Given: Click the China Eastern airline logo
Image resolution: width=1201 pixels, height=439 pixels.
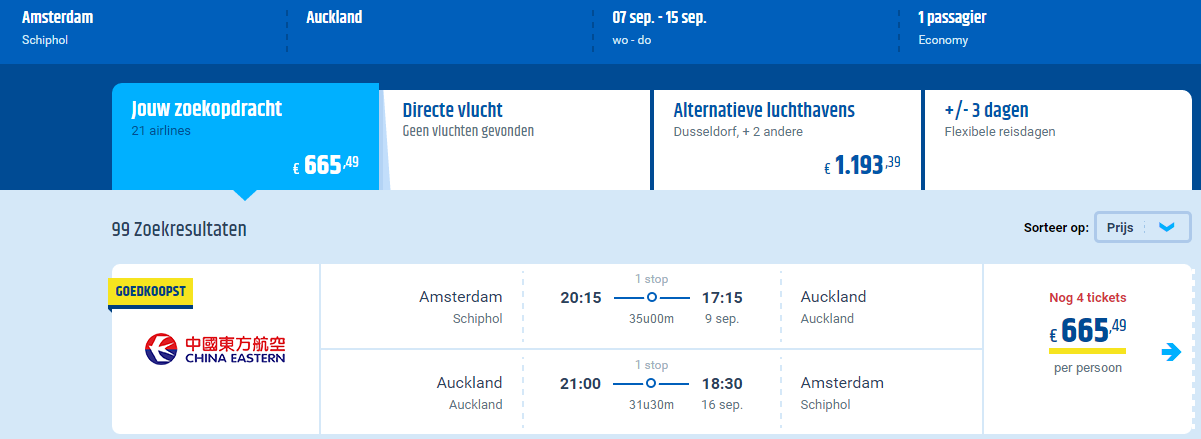Looking at the screenshot, I should click(x=215, y=349).
